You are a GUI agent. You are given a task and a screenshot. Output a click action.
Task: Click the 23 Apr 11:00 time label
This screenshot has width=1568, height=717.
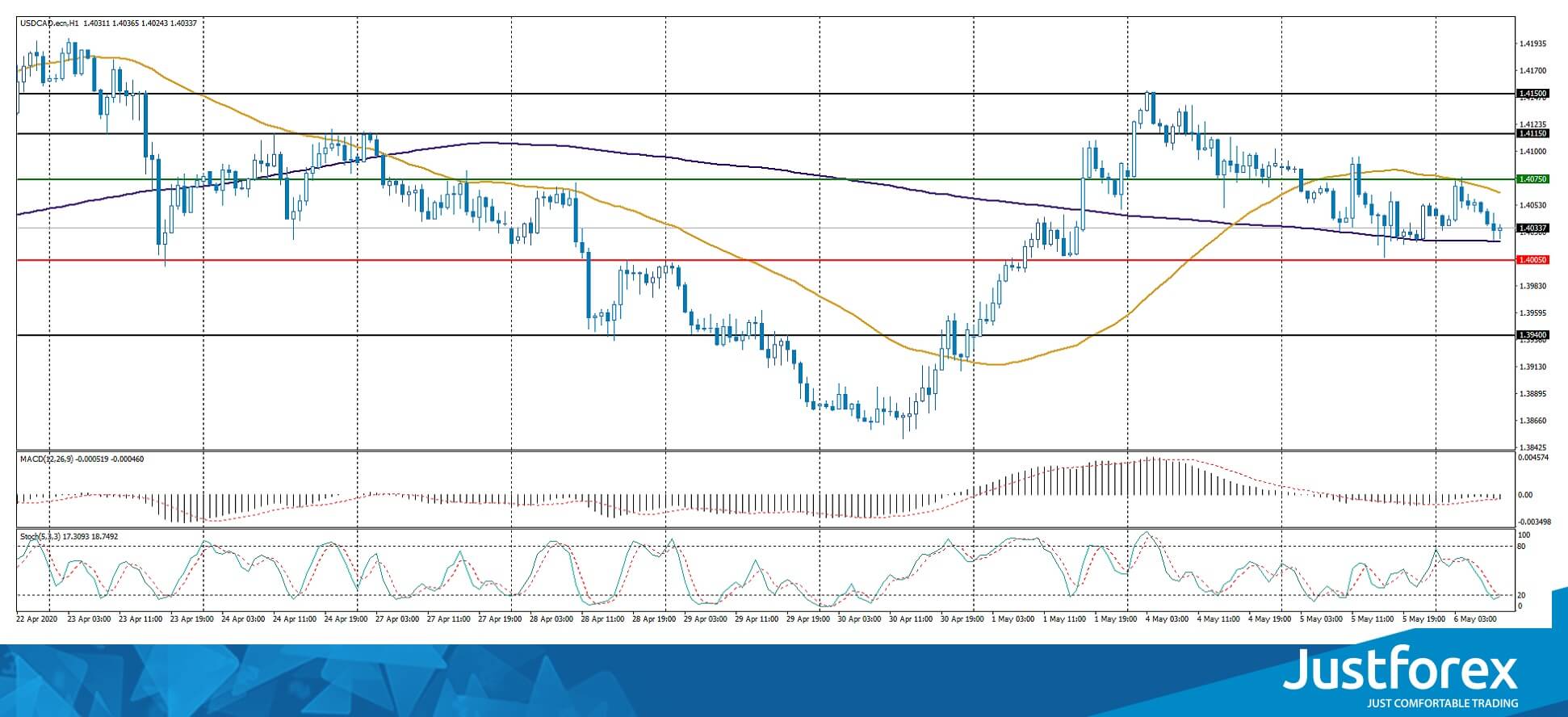click(140, 619)
